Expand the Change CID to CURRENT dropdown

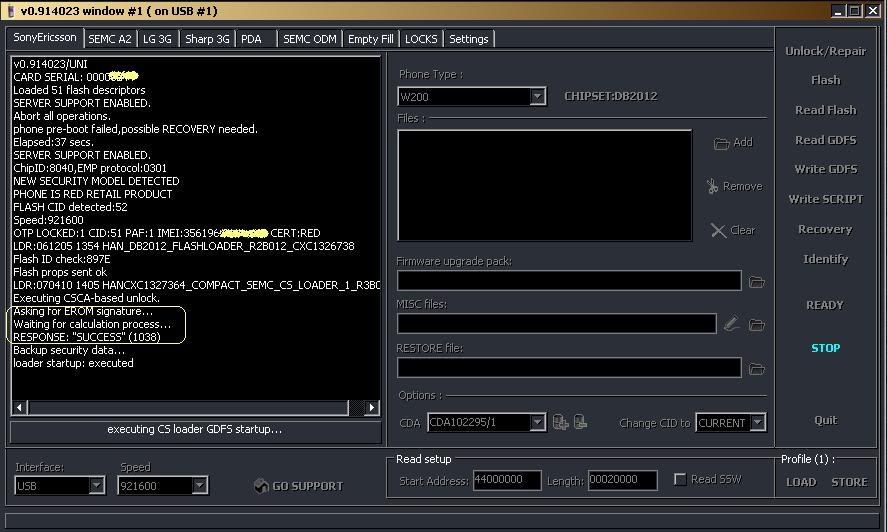click(757, 422)
